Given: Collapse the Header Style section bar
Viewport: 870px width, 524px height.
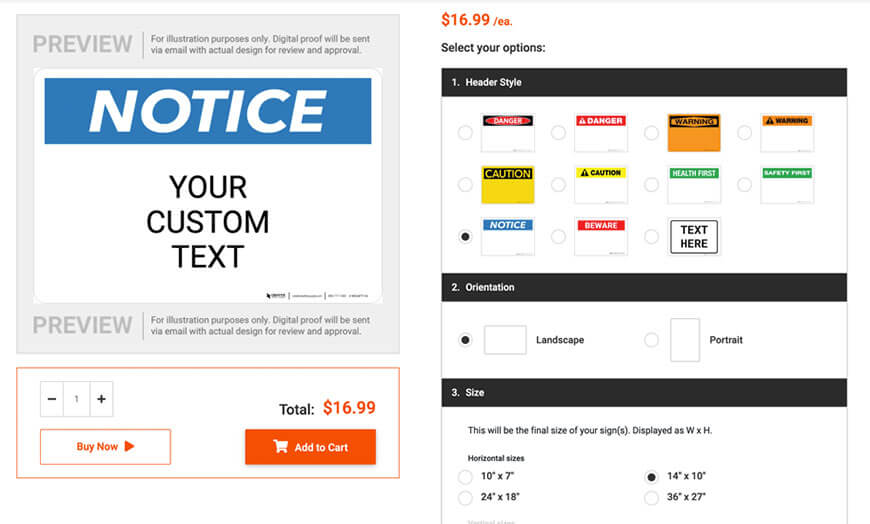Looking at the screenshot, I should tap(644, 82).
